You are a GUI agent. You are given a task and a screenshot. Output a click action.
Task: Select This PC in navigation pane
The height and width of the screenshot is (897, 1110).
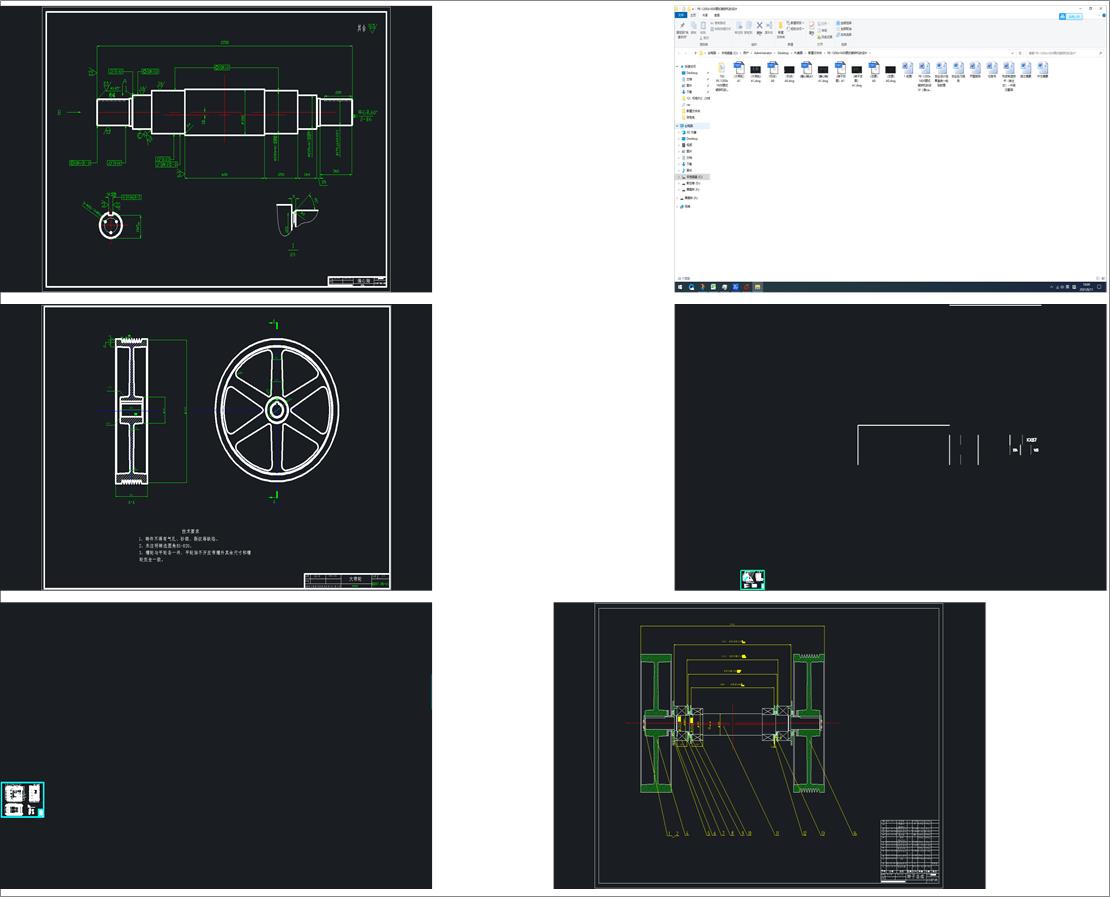pyautogui.click(x=689, y=126)
